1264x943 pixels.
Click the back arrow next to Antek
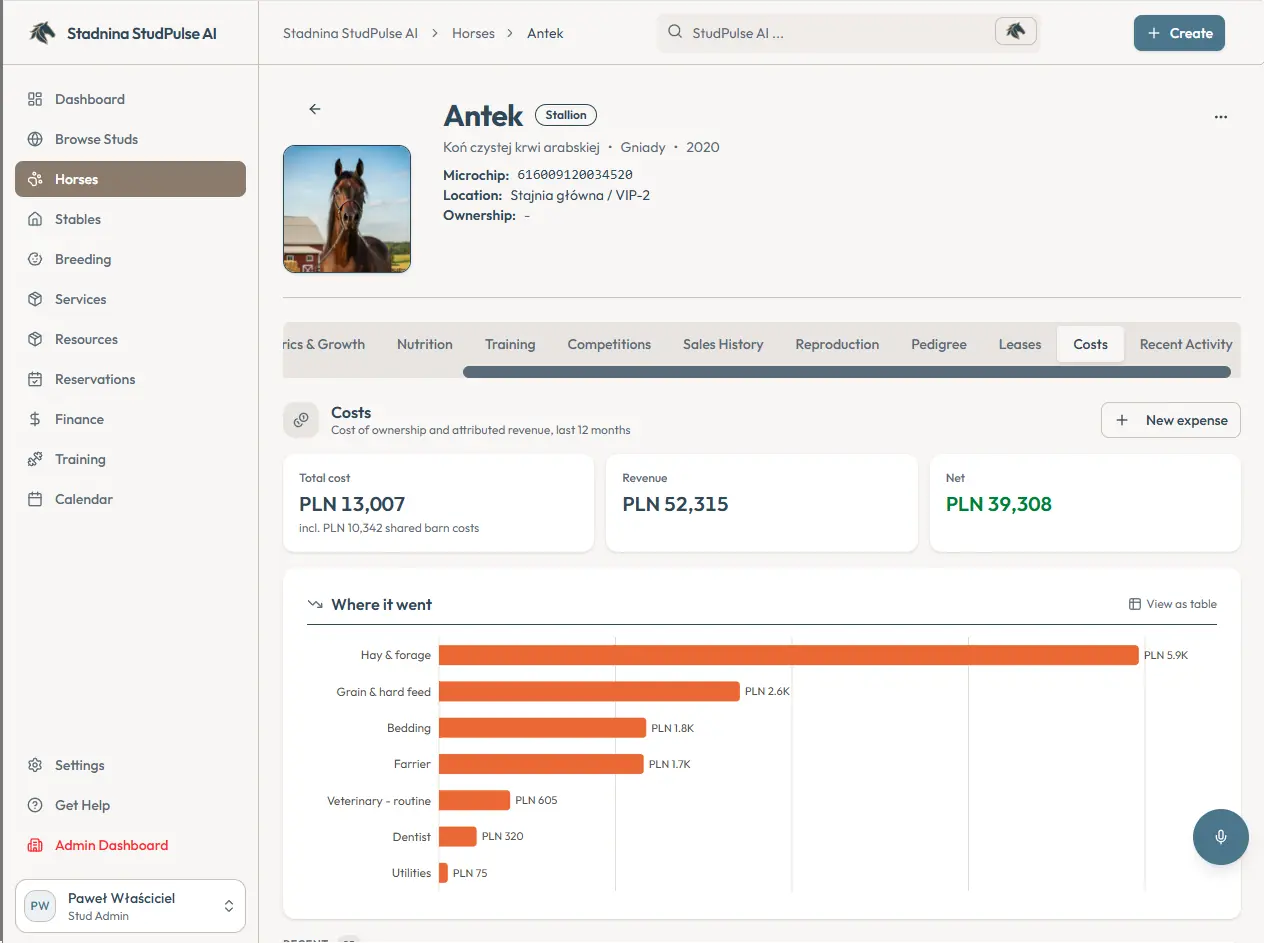point(315,109)
